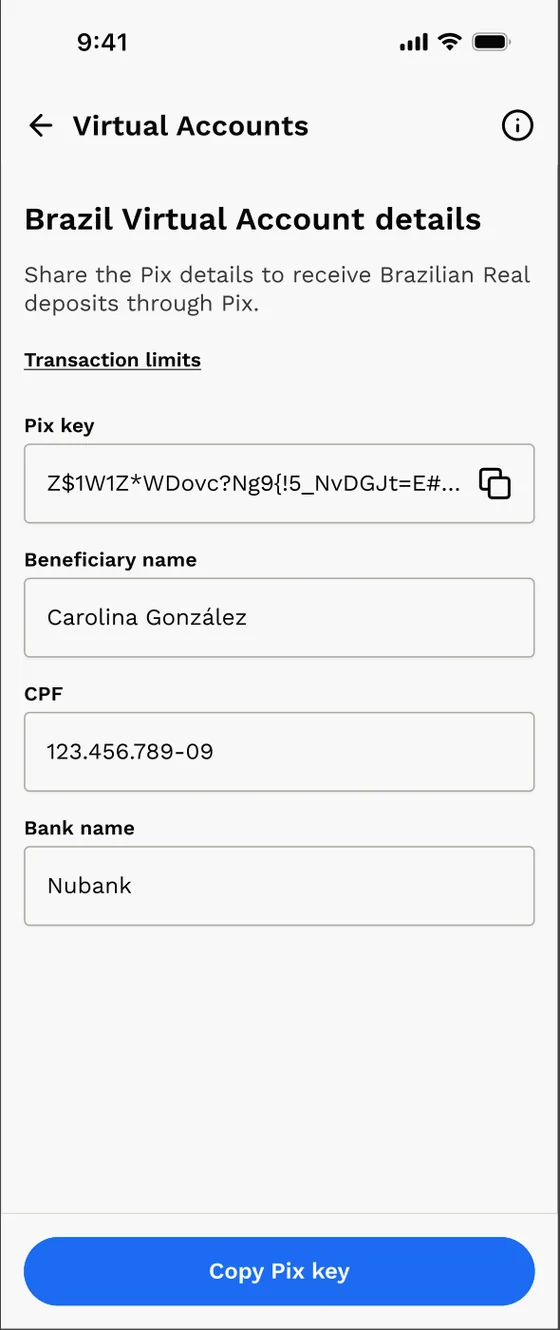Tap the Beneficiary name label

[110, 560]
